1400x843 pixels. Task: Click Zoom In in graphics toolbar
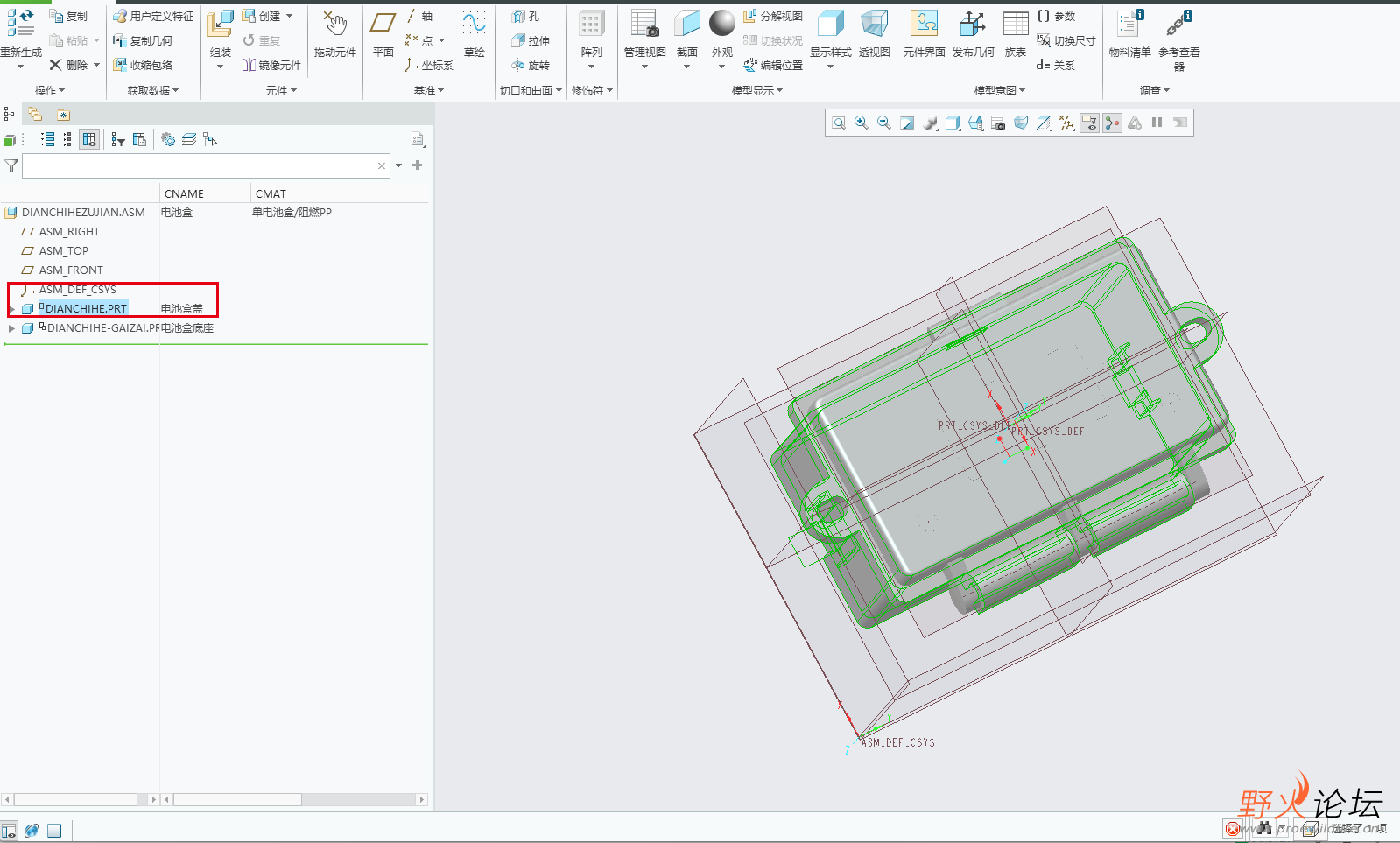click(862, 123)
